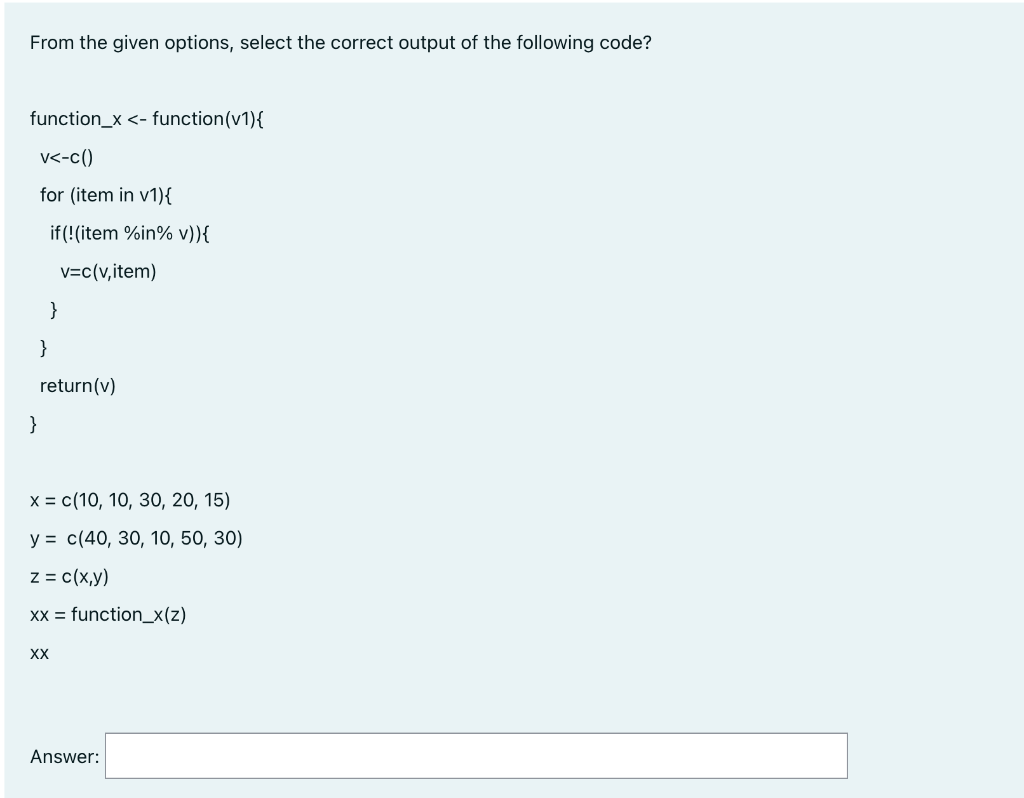Image resolution: width=1024 pixels, height=798 pixels.
Task: Click the Answer label text
Action: click(x=63, y=756)
